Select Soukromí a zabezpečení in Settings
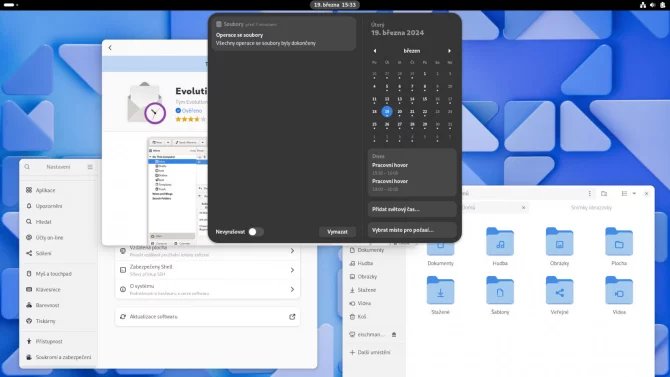 [59, 357]
